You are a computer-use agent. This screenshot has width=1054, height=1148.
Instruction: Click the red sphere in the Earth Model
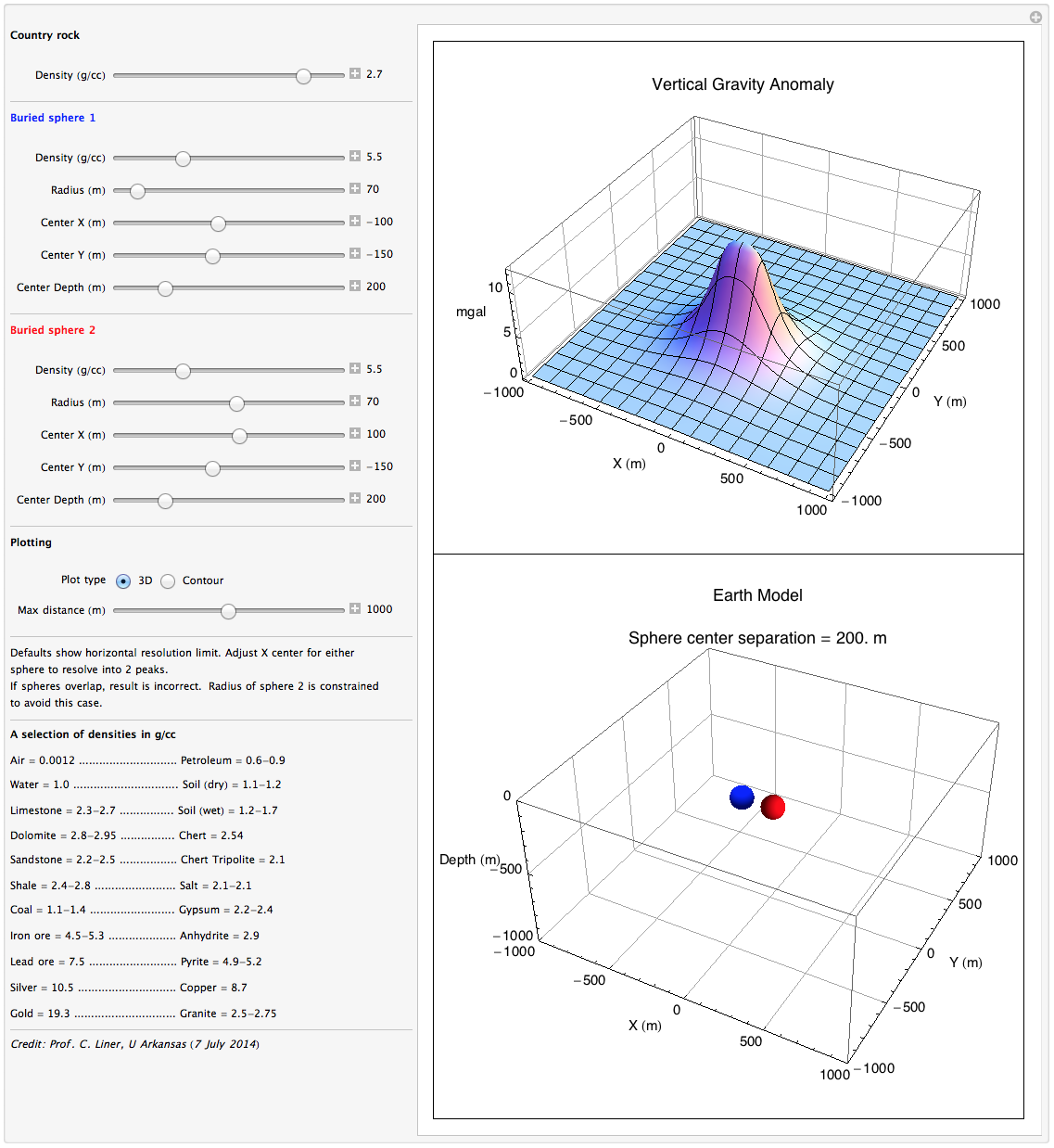click(773, 808)
